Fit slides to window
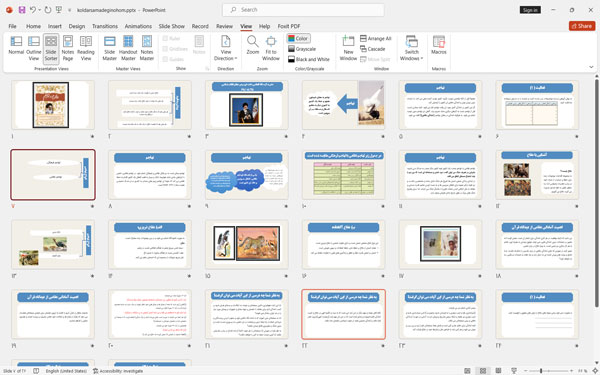This screenshot has height=375, width=600. coord(271,48)
